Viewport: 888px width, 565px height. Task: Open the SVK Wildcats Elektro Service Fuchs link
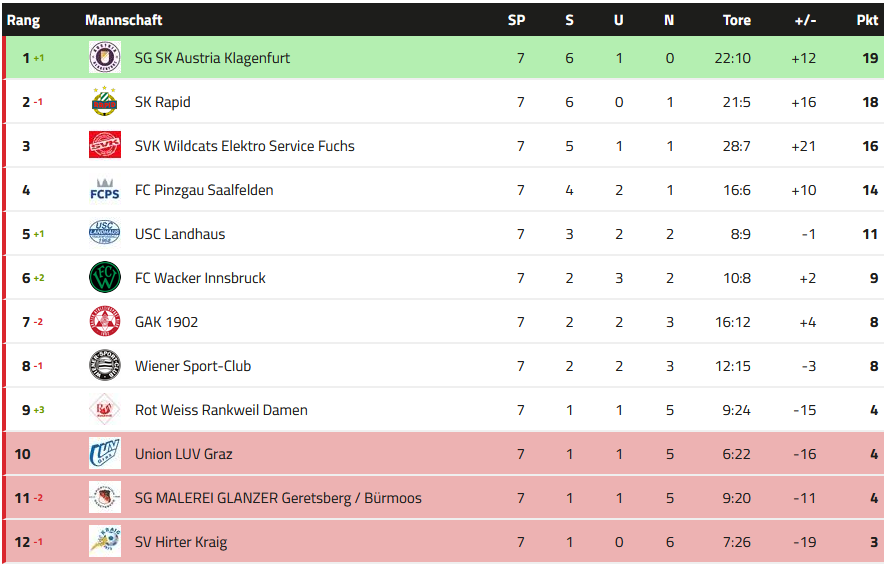click(244, 146)
